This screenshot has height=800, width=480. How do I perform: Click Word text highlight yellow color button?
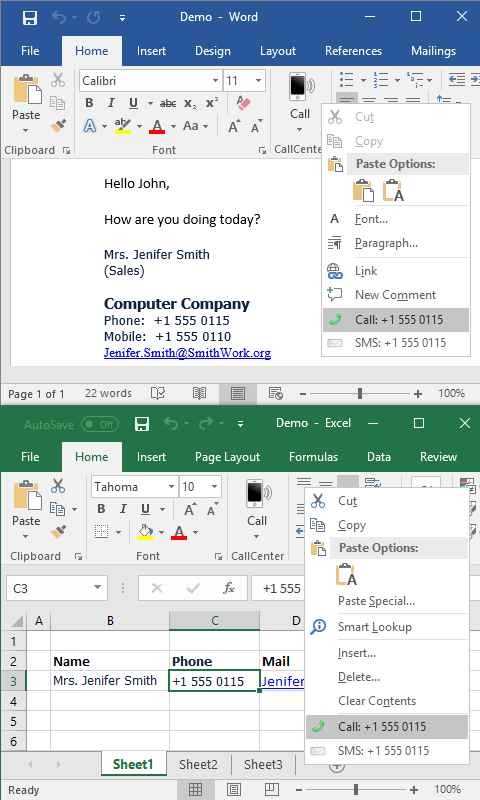tap(123, 126)
